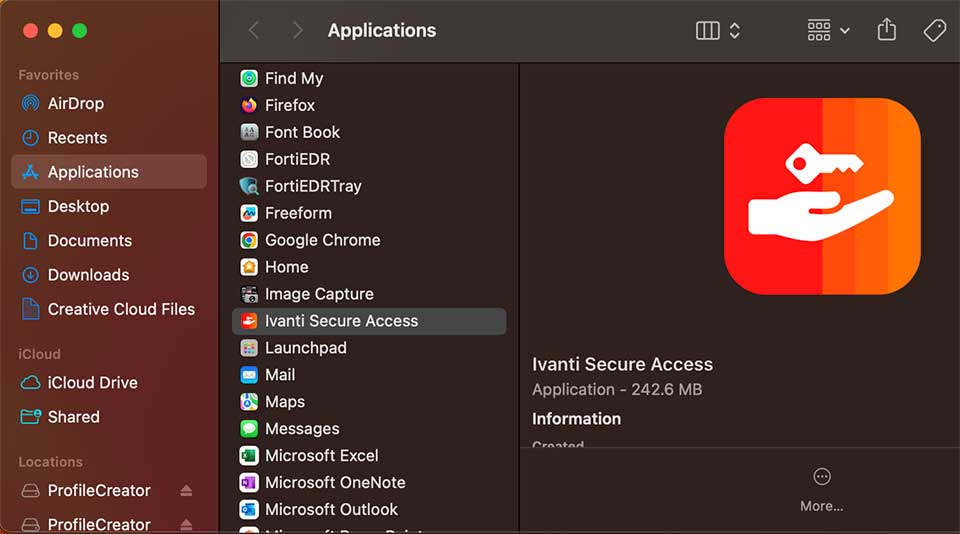Click the Maps app icon
960x534 pixels.
(249, 402)
